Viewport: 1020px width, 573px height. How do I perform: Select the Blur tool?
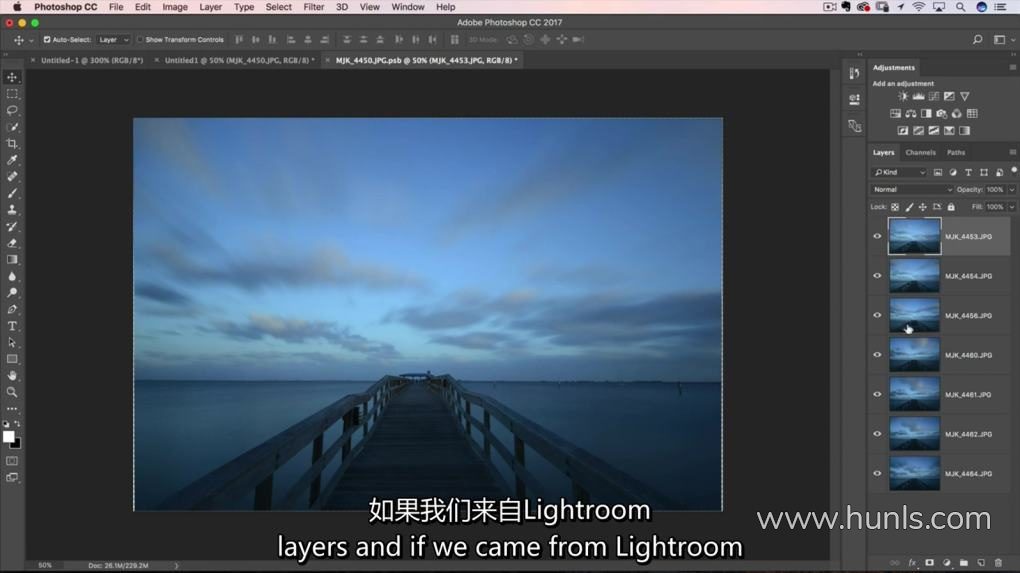coord(12,276)
